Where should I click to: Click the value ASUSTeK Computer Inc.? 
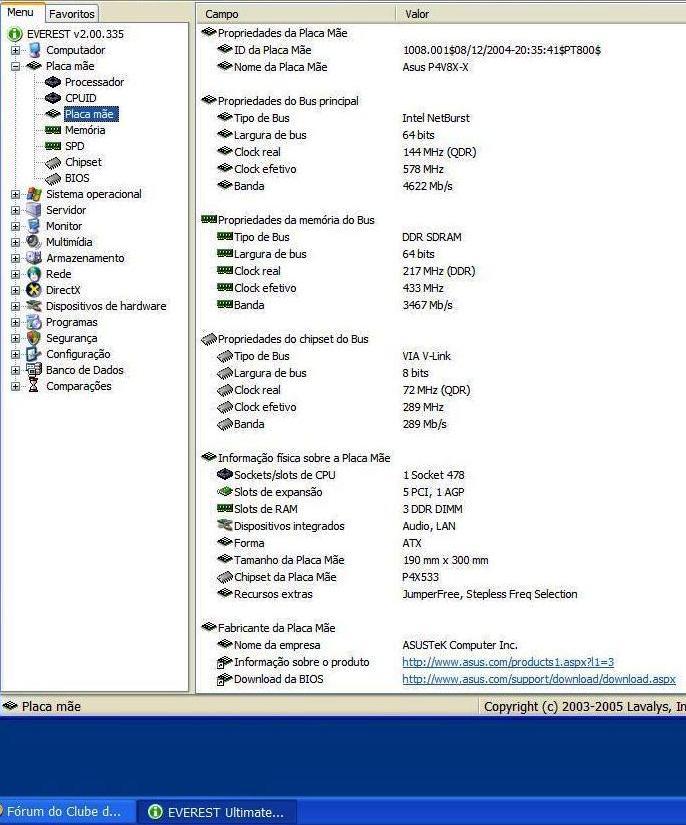point(460,645)
